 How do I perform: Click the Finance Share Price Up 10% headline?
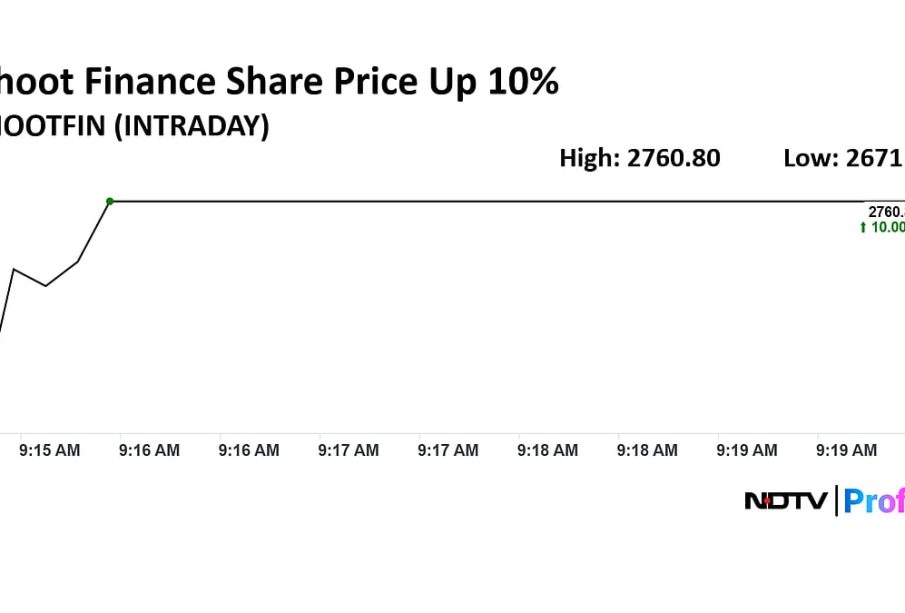[x=278, y=82]
